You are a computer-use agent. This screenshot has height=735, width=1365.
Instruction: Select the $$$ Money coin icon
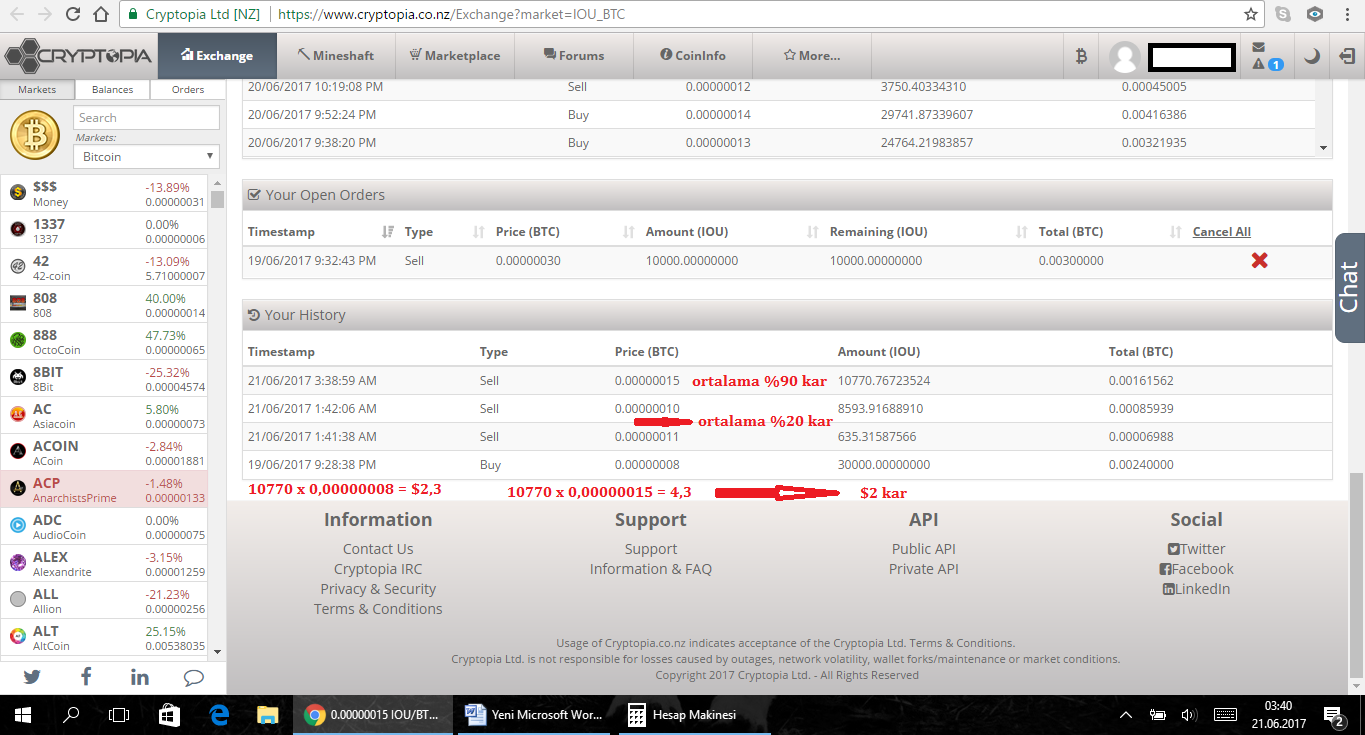pyautogui.click(x=17, y=193)
